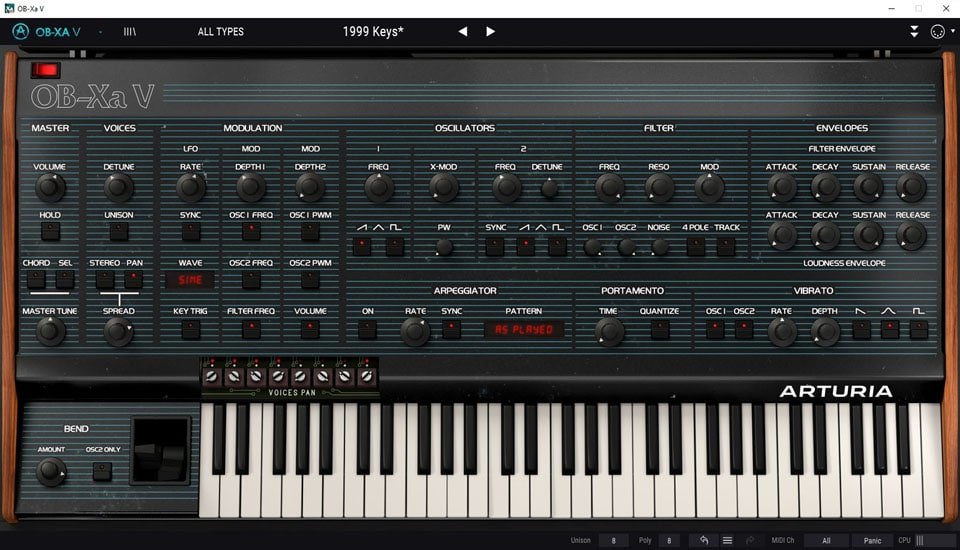This screenshot has width=960, height=550.
Task: Click the first VOICES PAN trimmer
Action: pos(211,376)
